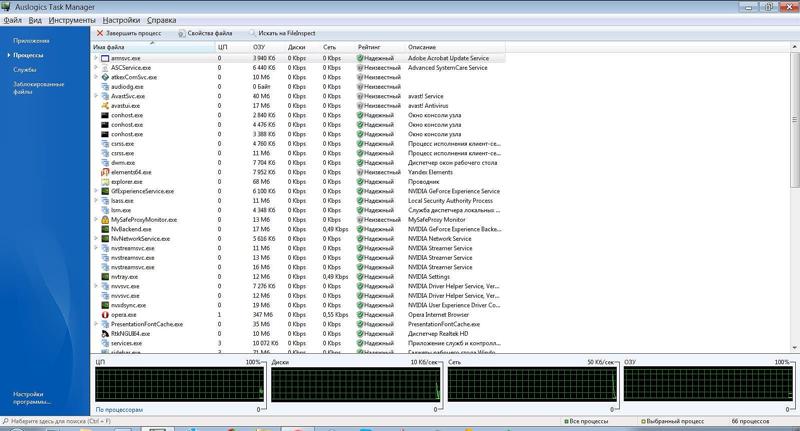
Task: Open Настройки программы link in sidebar
Action: (32, 398)
